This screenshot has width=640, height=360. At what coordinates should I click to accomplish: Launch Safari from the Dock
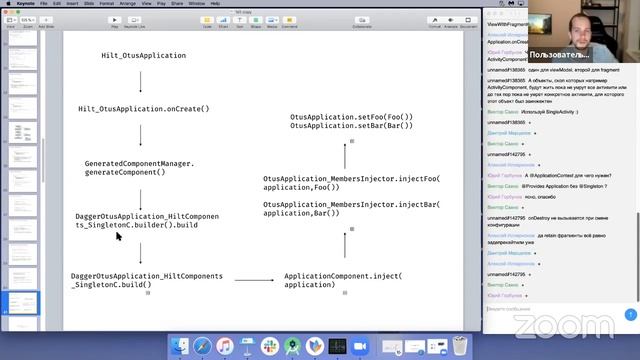202,346
